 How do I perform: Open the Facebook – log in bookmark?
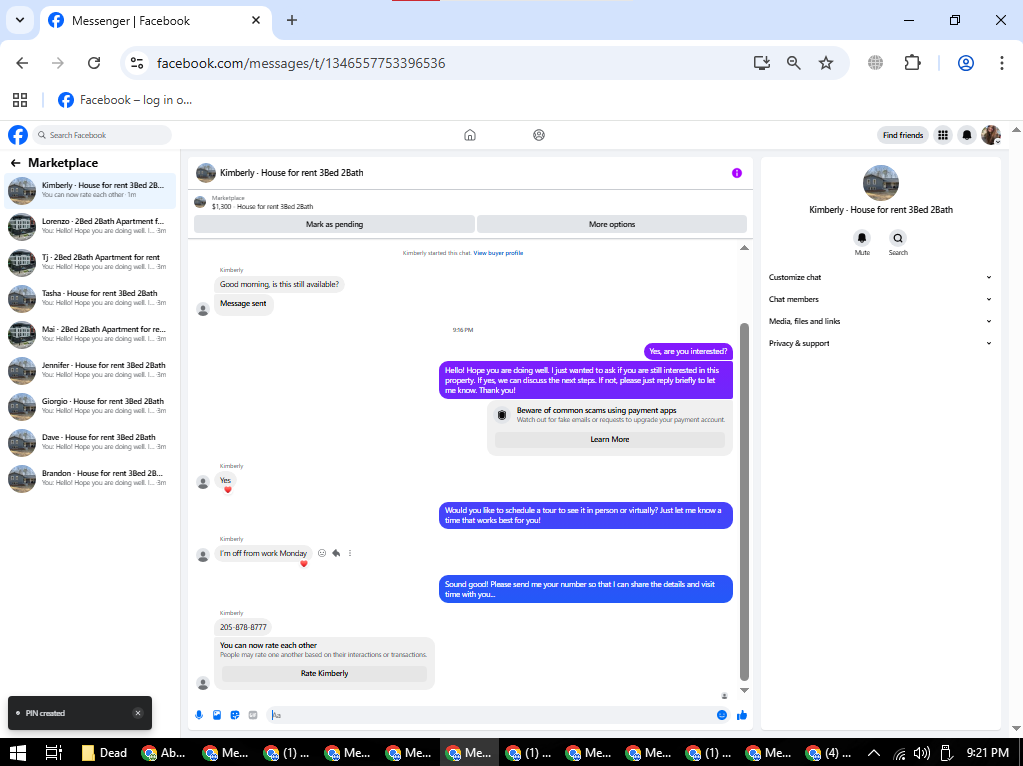pyautogui.click(x=125, y=100)
